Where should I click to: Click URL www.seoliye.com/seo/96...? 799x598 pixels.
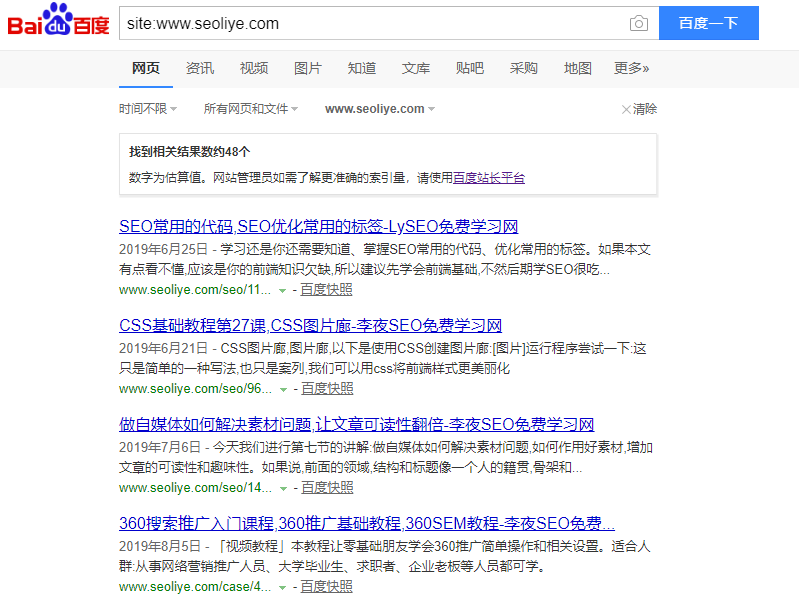pyautogui.click(x=195, y=389)
